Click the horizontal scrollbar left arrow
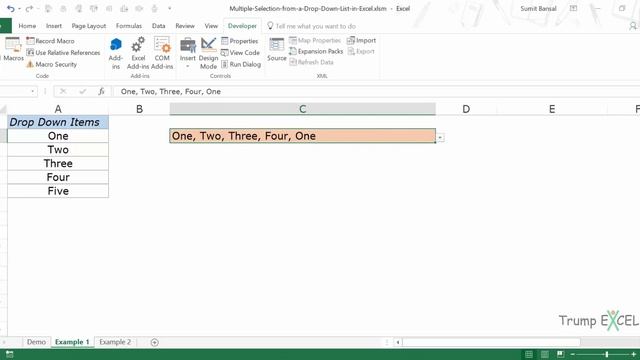Viewport: 640px width, 360px height. coord(398,342)
